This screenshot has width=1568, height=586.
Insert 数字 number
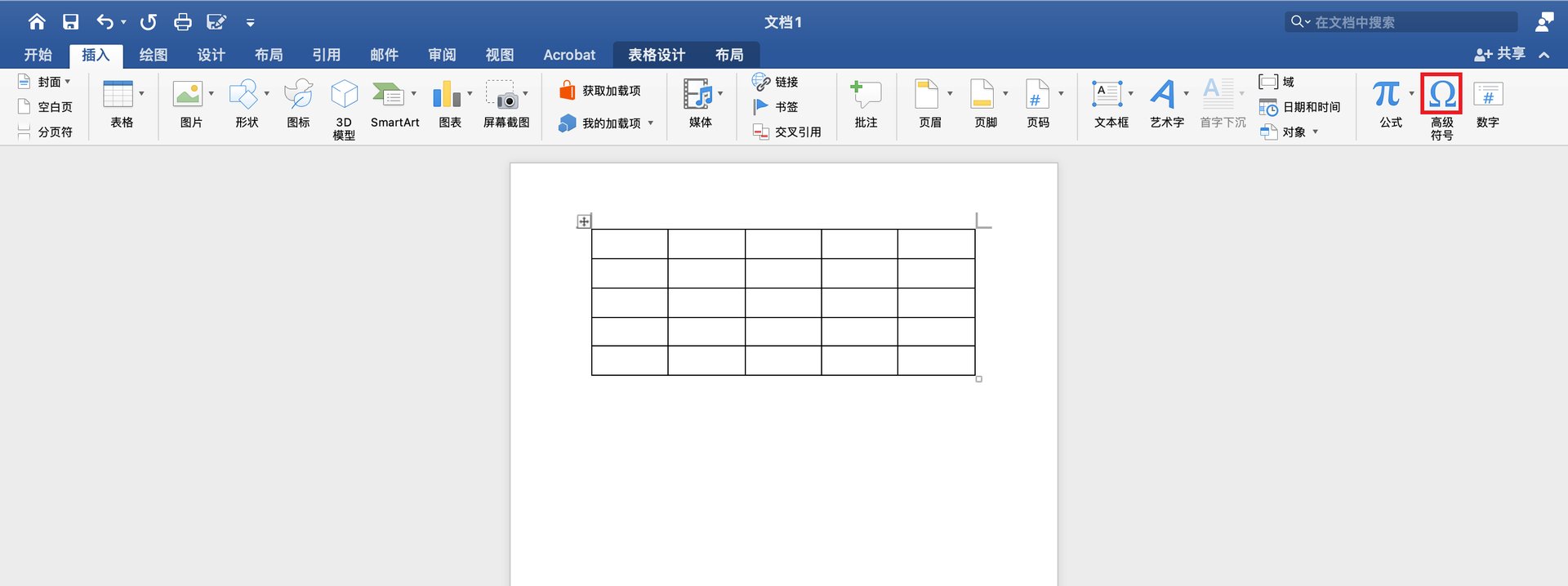[x=1488, y=105]
